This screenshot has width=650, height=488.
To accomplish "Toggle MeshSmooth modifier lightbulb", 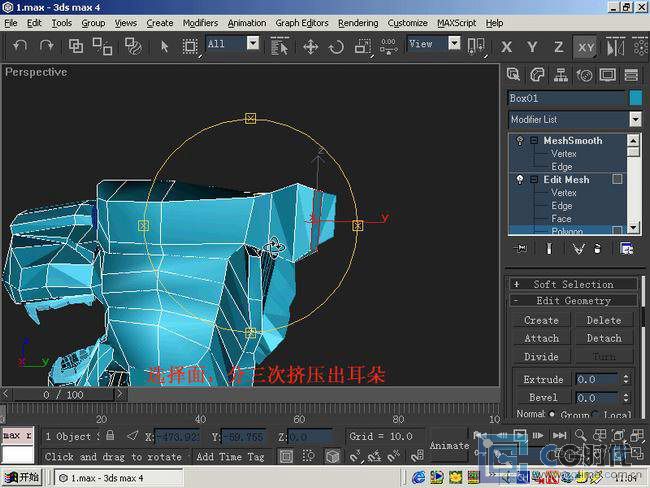I will 520,141.
